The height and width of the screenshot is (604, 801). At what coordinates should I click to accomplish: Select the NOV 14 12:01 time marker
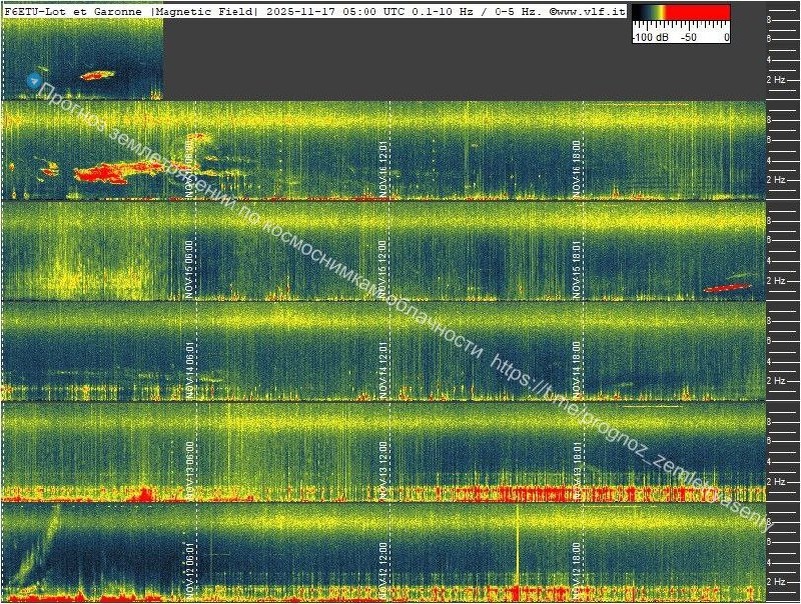(383, 370)
